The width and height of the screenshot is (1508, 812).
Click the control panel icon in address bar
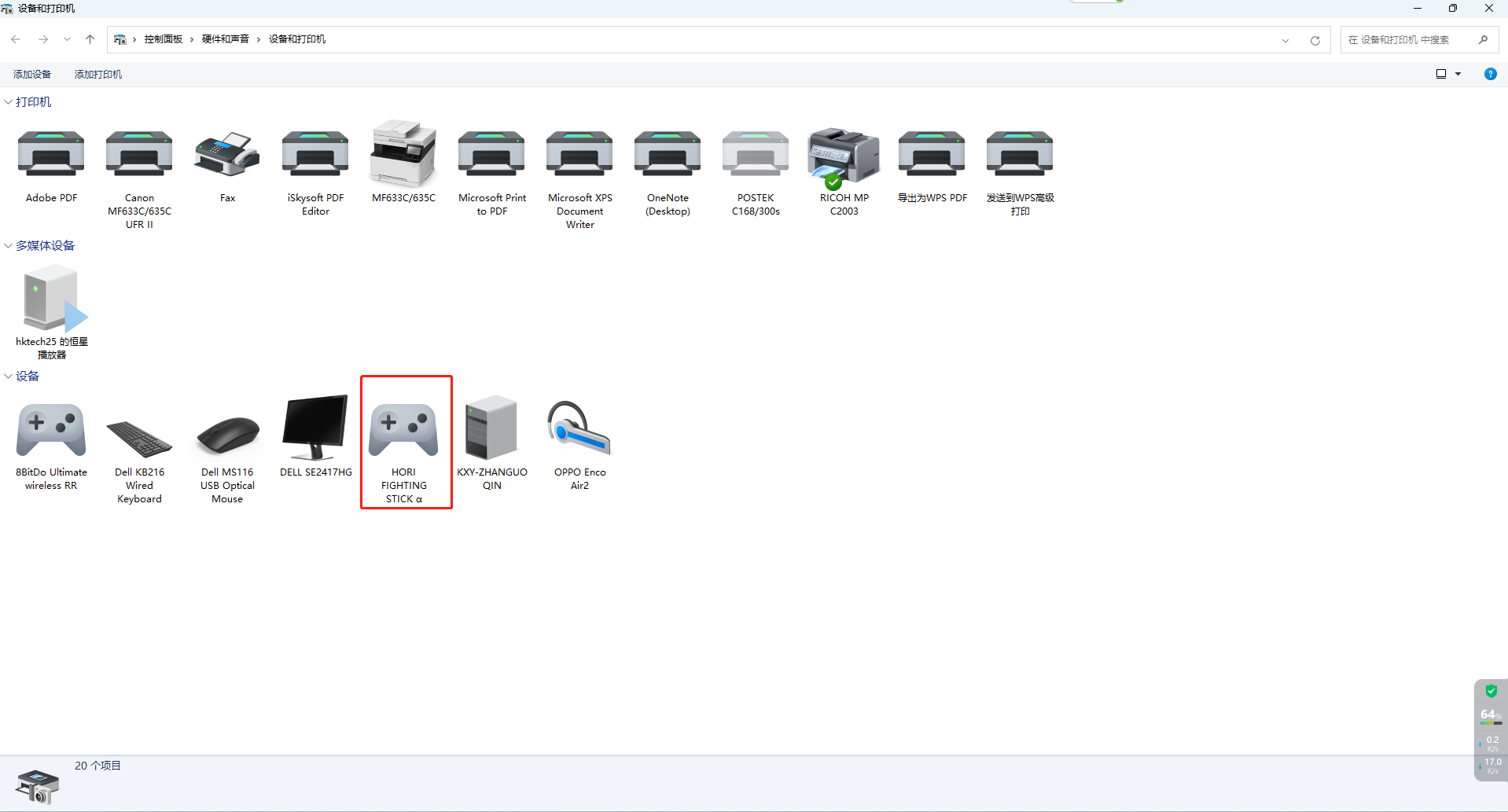pos(120,39)
